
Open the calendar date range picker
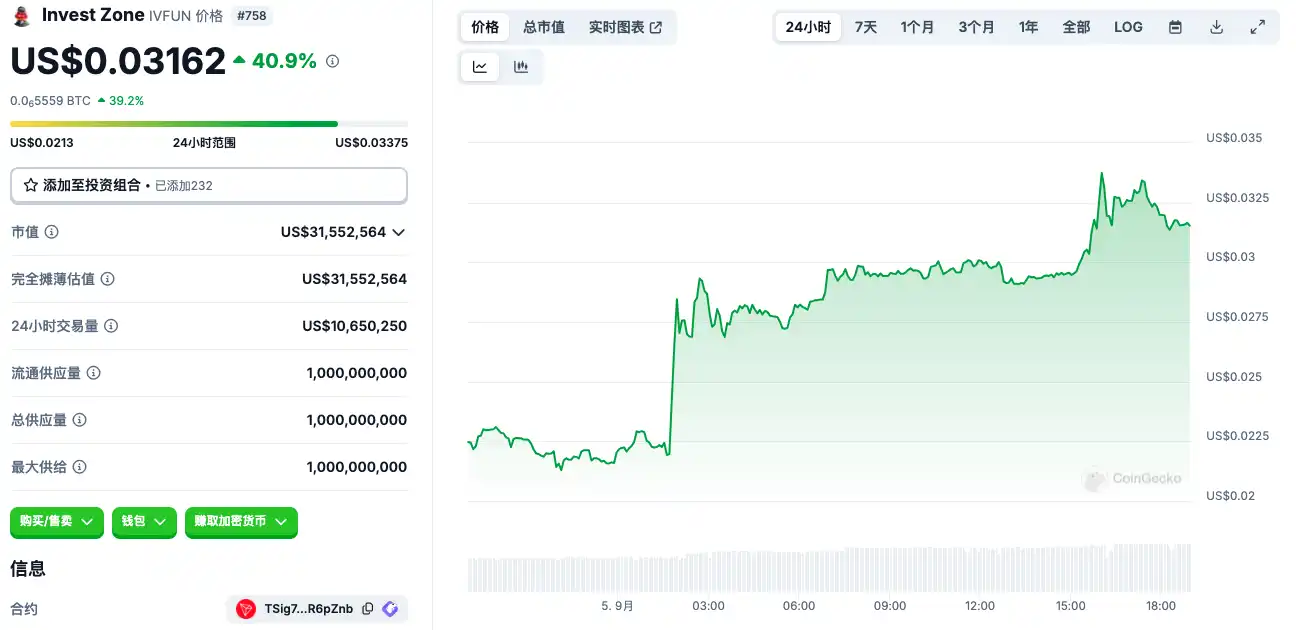[x=1175, y=27]
